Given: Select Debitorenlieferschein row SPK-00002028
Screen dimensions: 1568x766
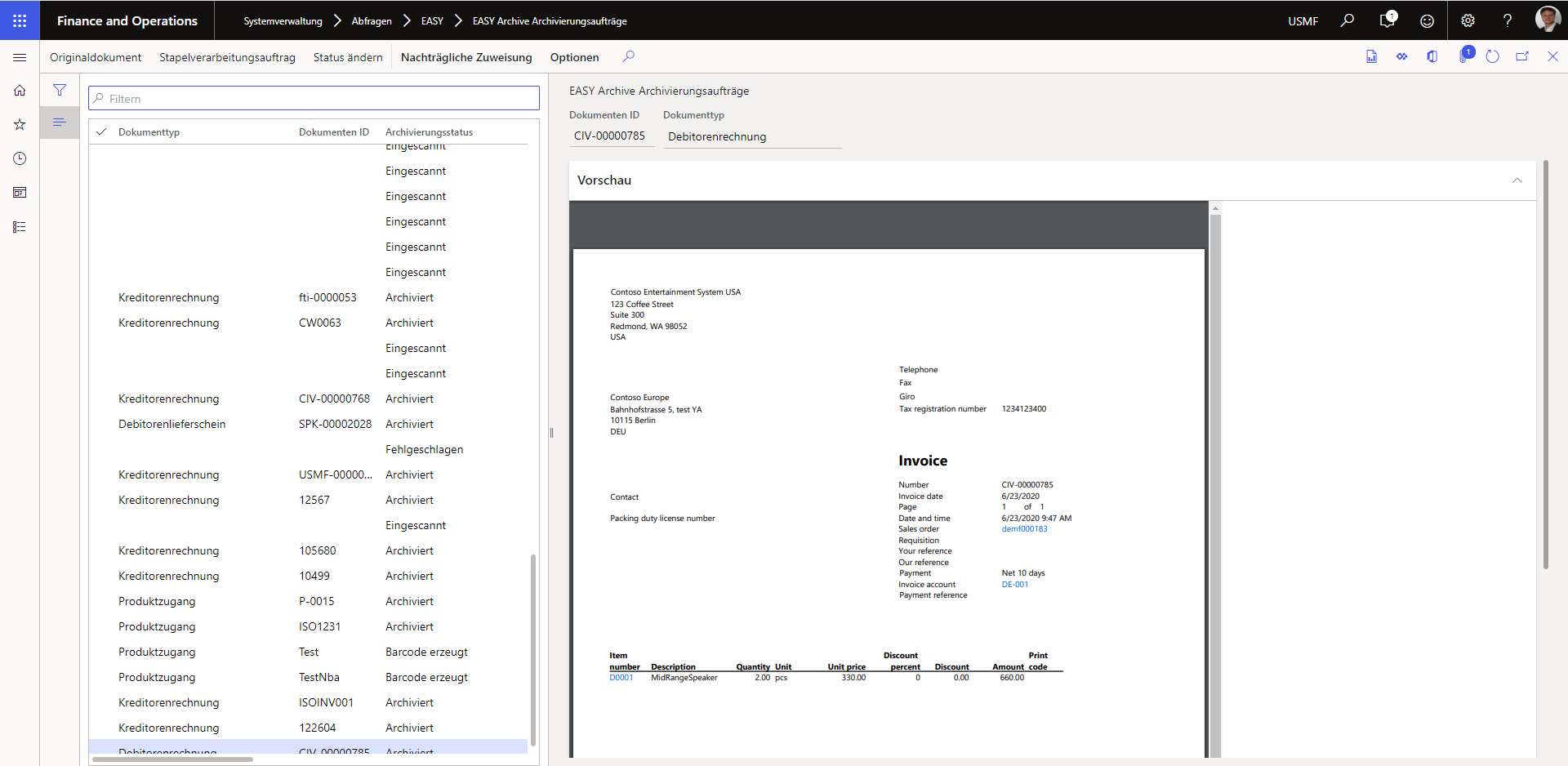Looking at the screenshot, I should pyautogui.click(x=308, y=424).
